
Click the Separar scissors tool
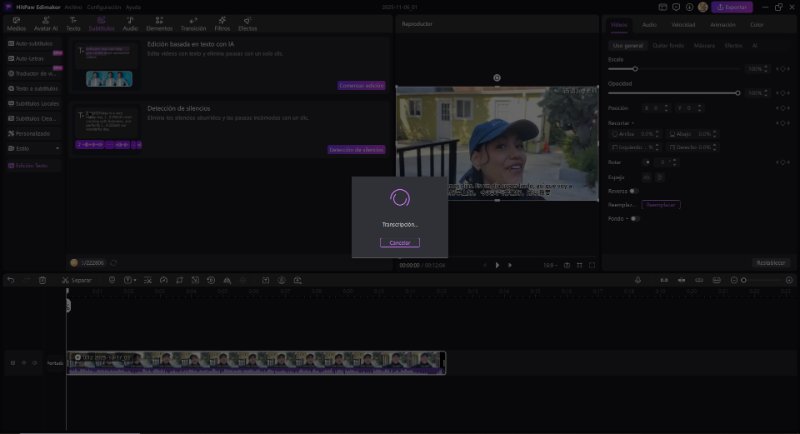click(x=66, y=280)
